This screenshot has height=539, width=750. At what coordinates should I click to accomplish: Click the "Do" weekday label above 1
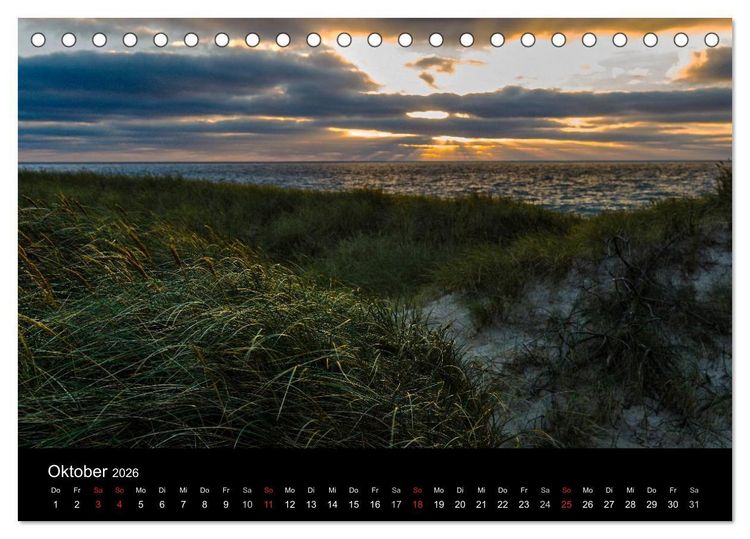tap(55, 490)
